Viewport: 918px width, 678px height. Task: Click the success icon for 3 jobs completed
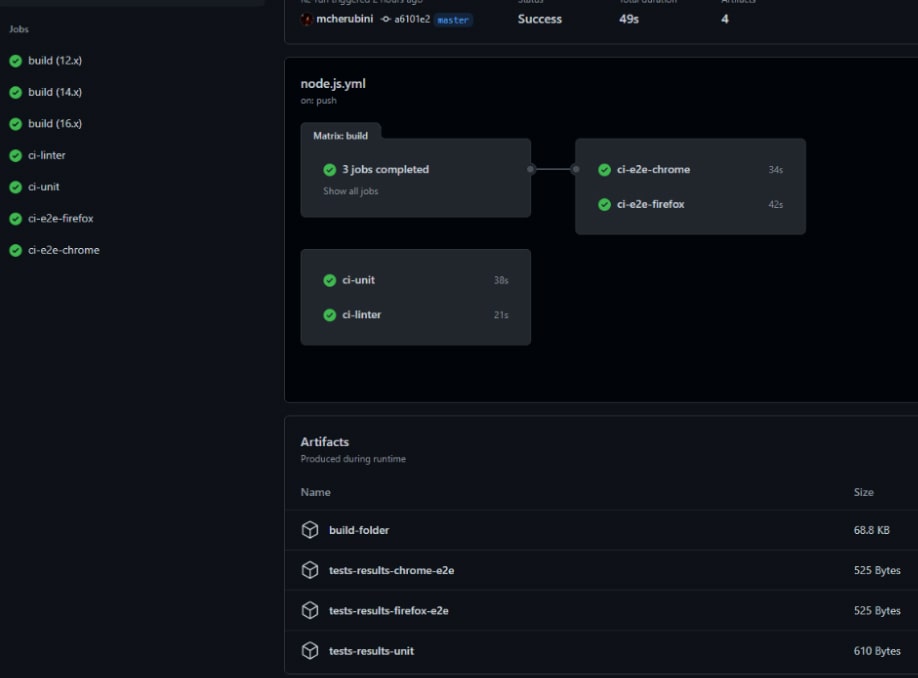coord(330,170)
